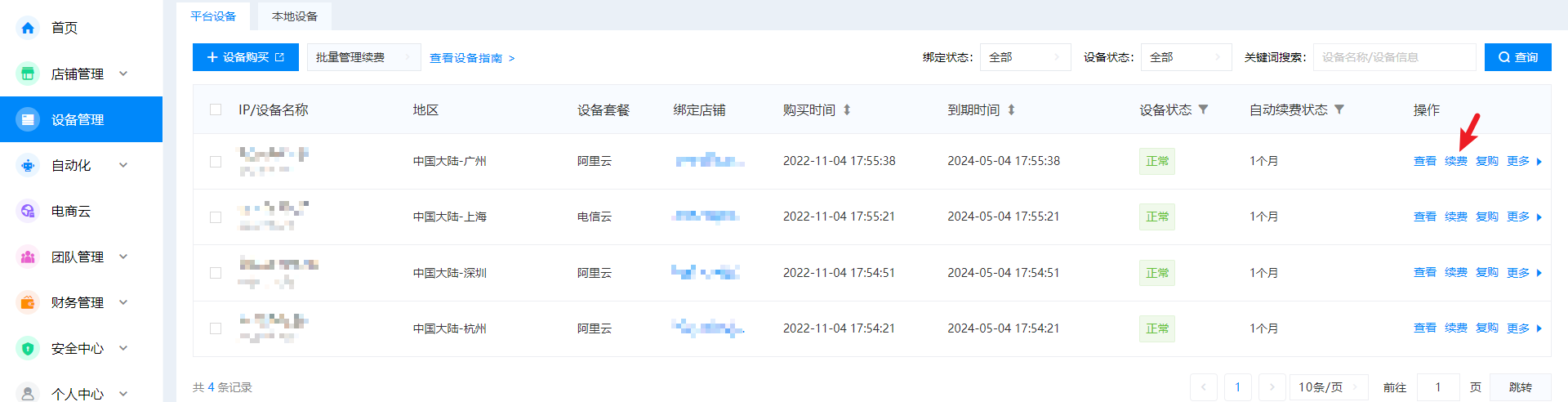The height and width of the screenshot is (402, 1568).
Task: Click the 店铺管理 store icon
Action: [28, 74]
